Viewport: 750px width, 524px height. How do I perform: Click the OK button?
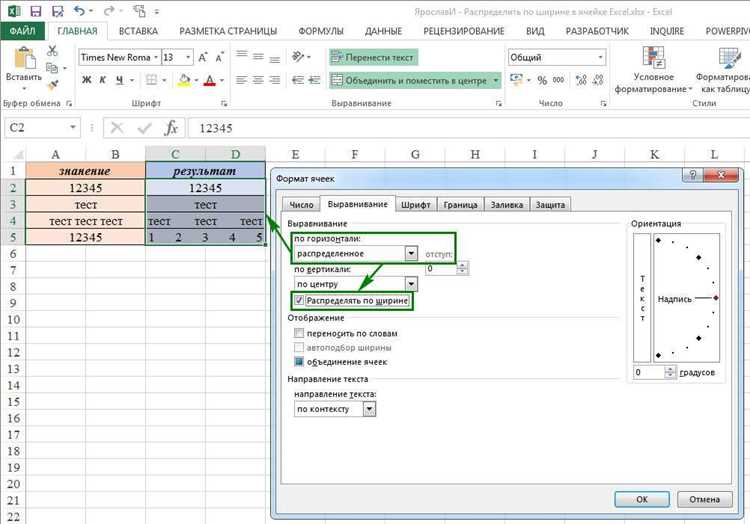pyautogui.click(x=642, y=499)
